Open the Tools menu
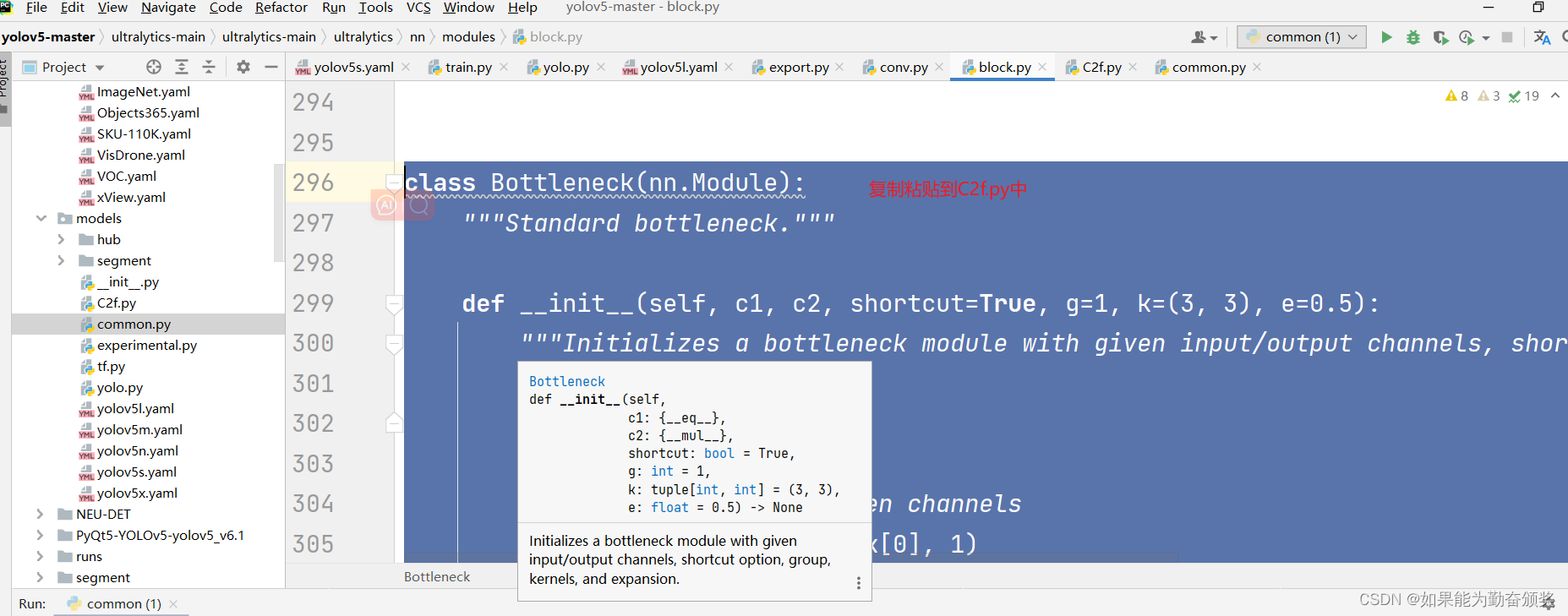 pos(376,8)
